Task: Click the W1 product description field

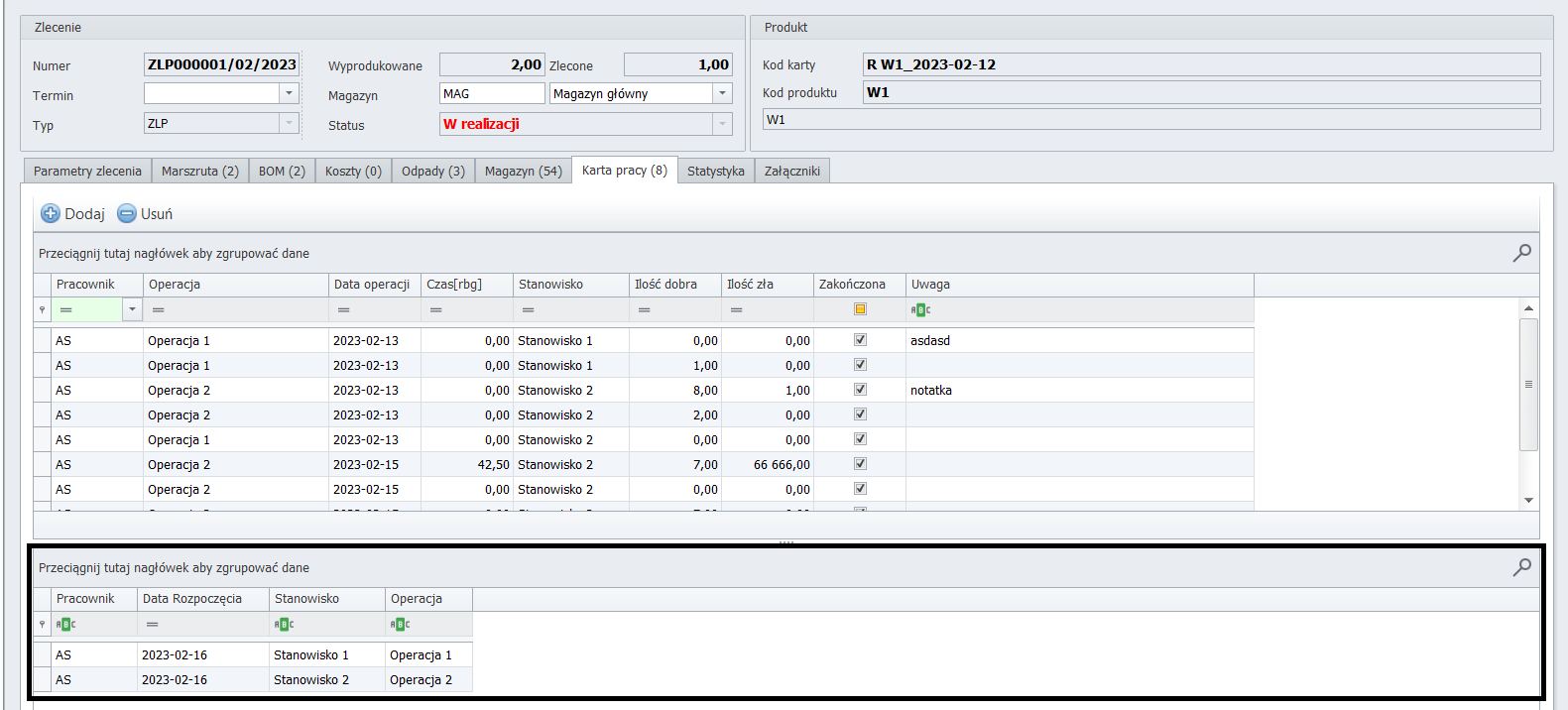Action: point(1151,119)
